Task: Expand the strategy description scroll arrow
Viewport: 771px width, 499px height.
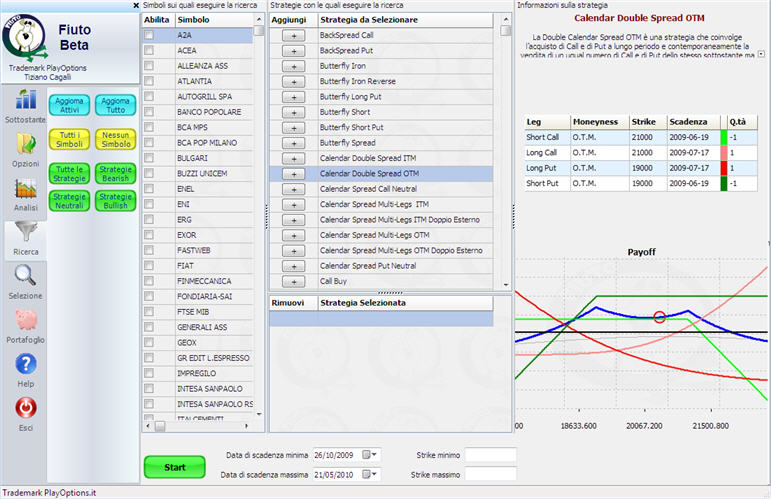Action: pyautogui.click(x=763, y=55)
